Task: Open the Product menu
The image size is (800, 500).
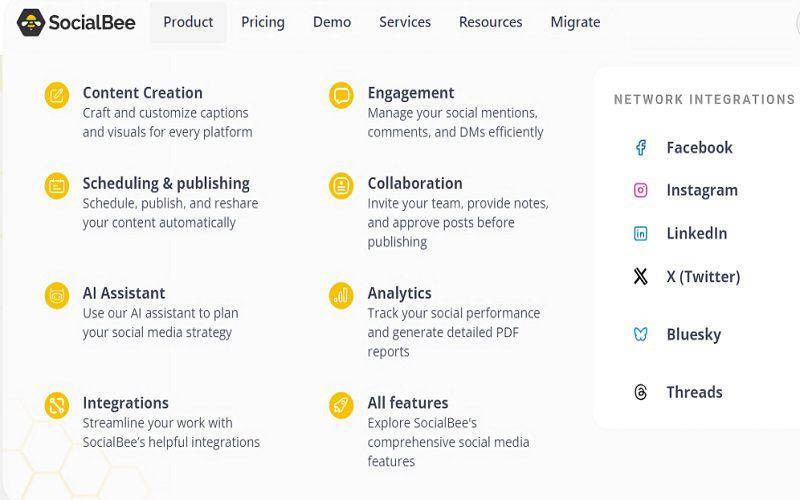Action: 188,22
